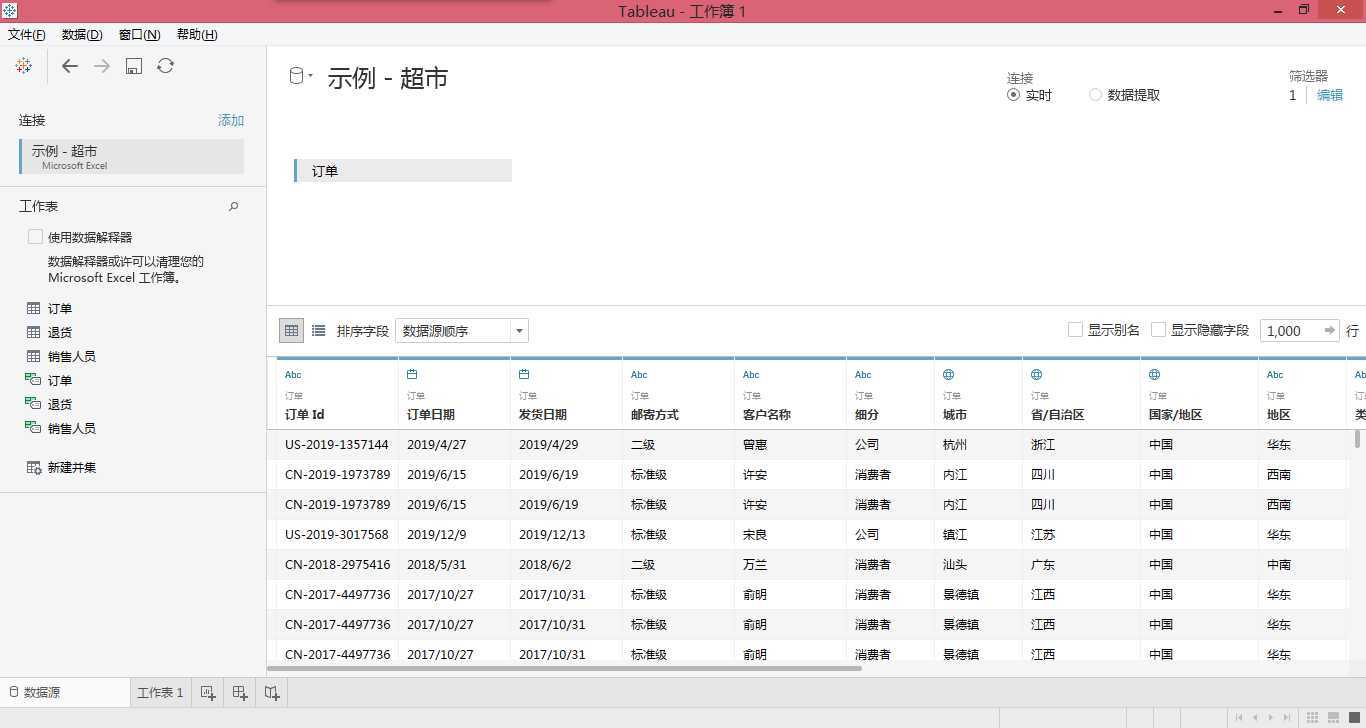Click the 示例 - 超市 data source title

tap(388, 78)
